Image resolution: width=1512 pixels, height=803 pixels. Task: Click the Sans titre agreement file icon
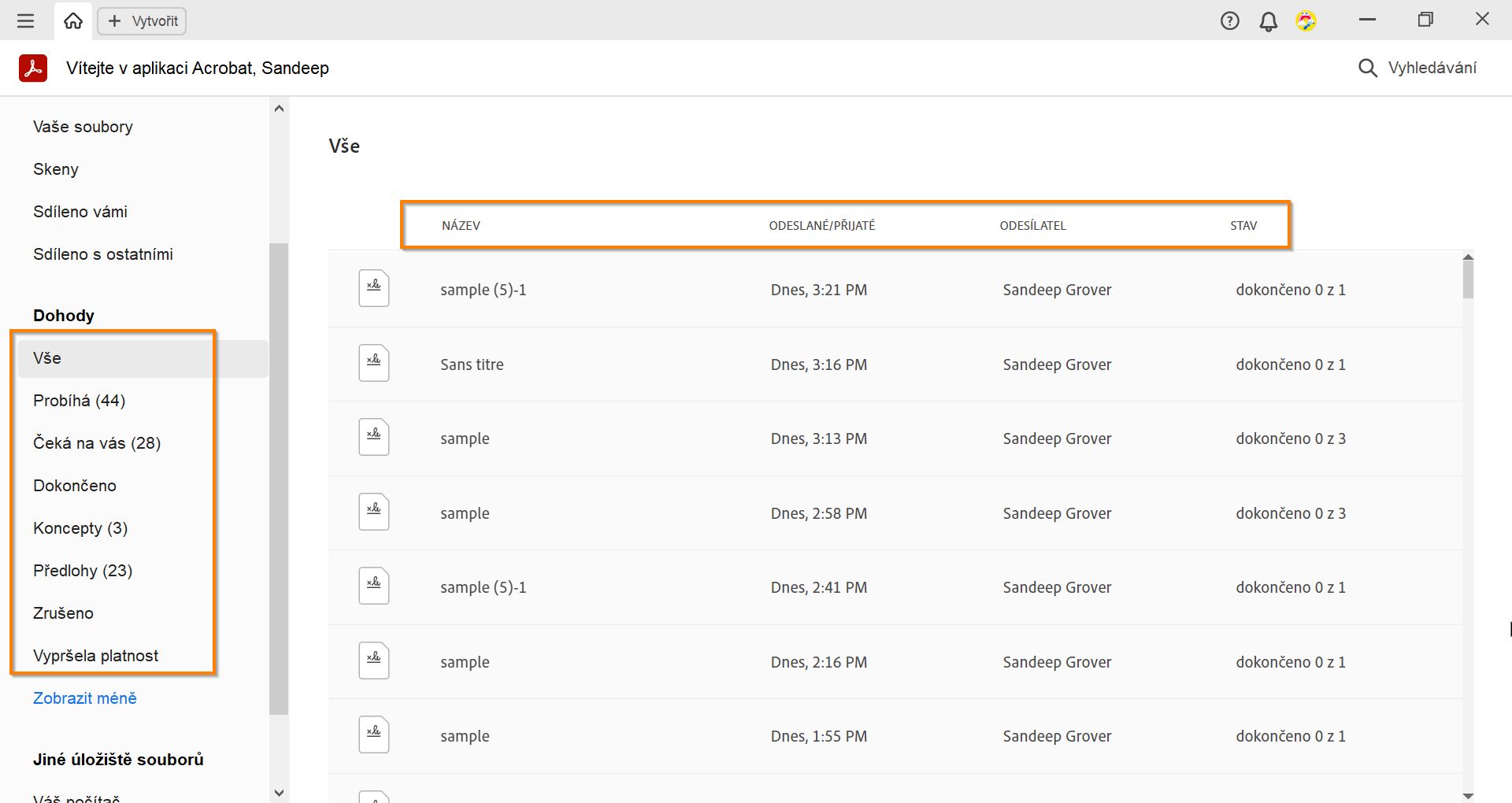pos(374,364)
